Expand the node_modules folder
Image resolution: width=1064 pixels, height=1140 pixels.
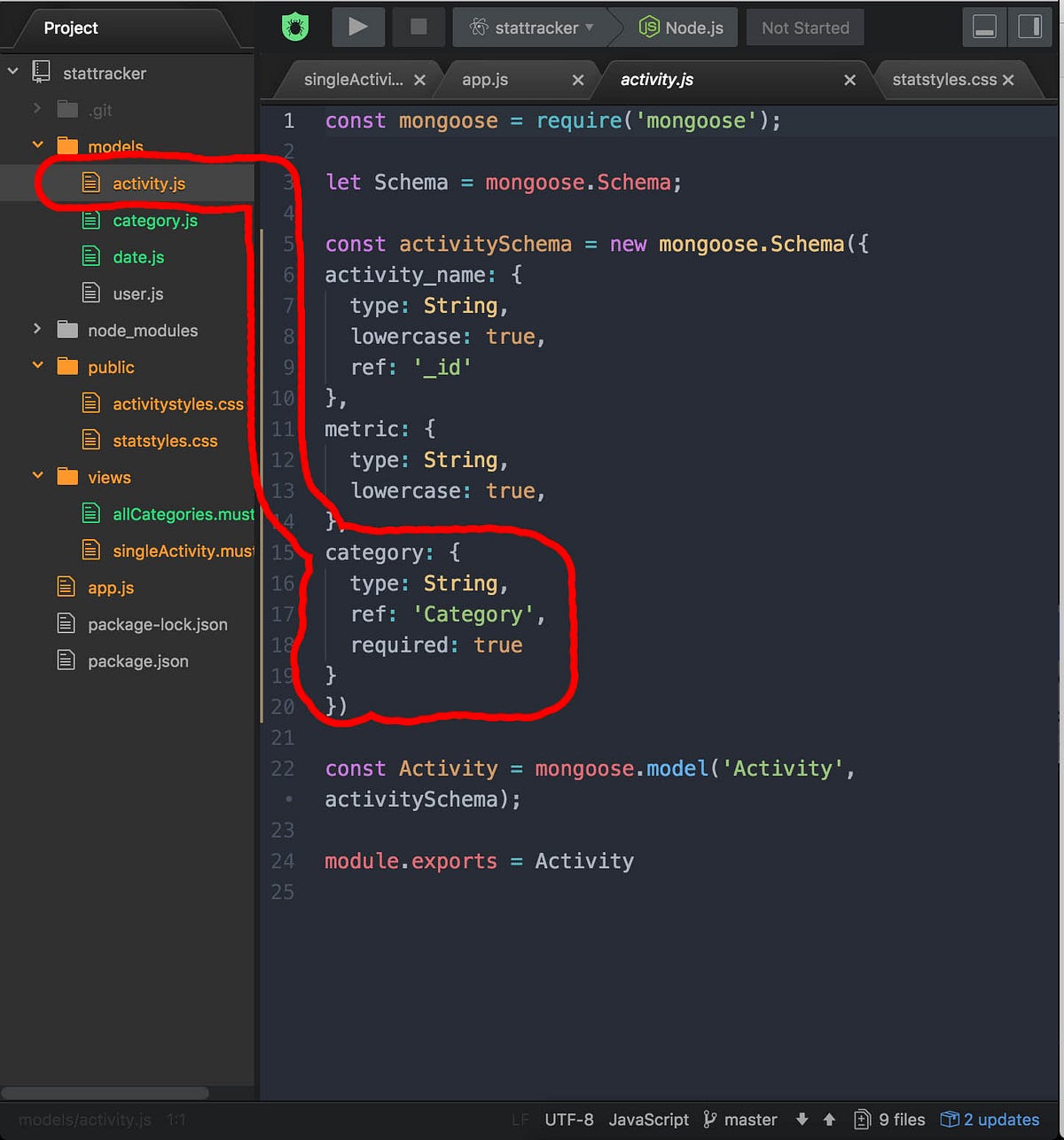[36, 330]
